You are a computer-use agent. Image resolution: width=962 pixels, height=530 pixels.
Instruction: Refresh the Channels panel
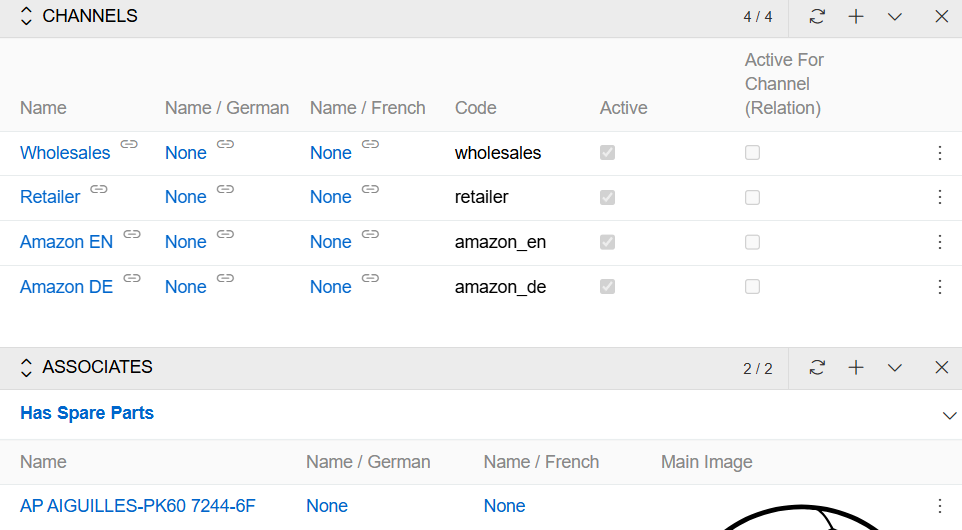pos(817,16)
